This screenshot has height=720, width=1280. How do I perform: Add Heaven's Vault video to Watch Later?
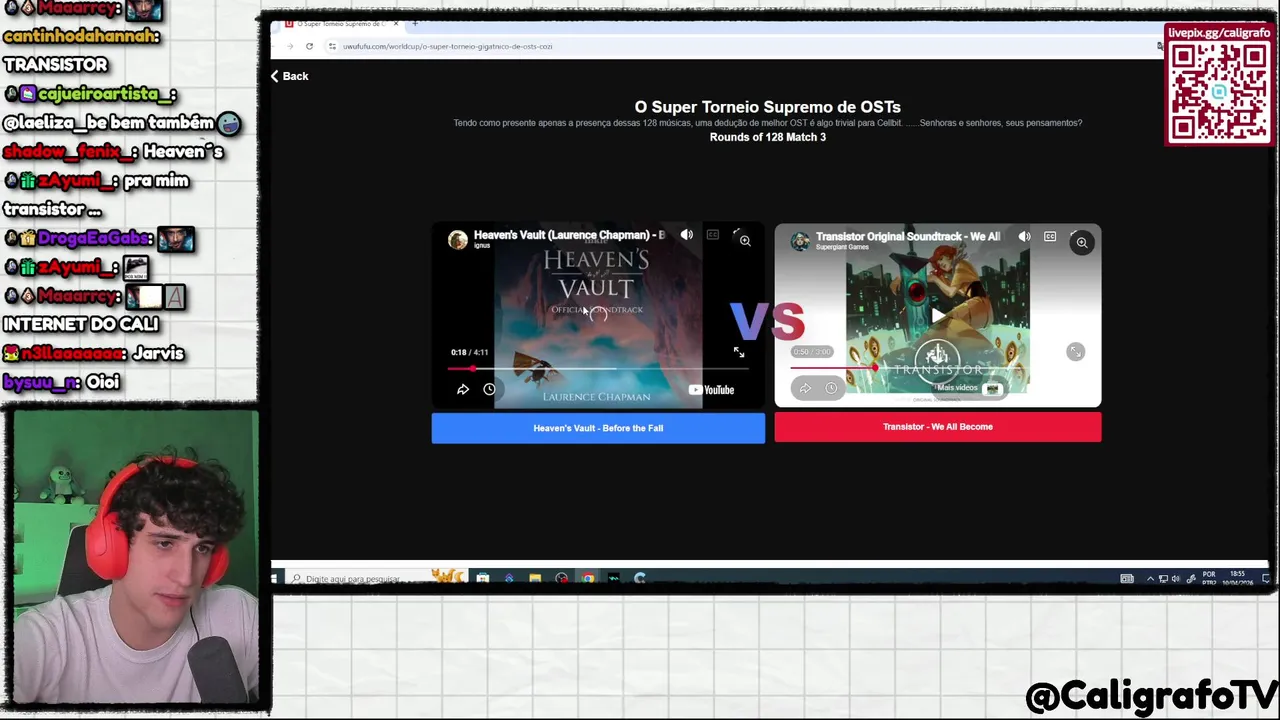[x=489, y=390]
